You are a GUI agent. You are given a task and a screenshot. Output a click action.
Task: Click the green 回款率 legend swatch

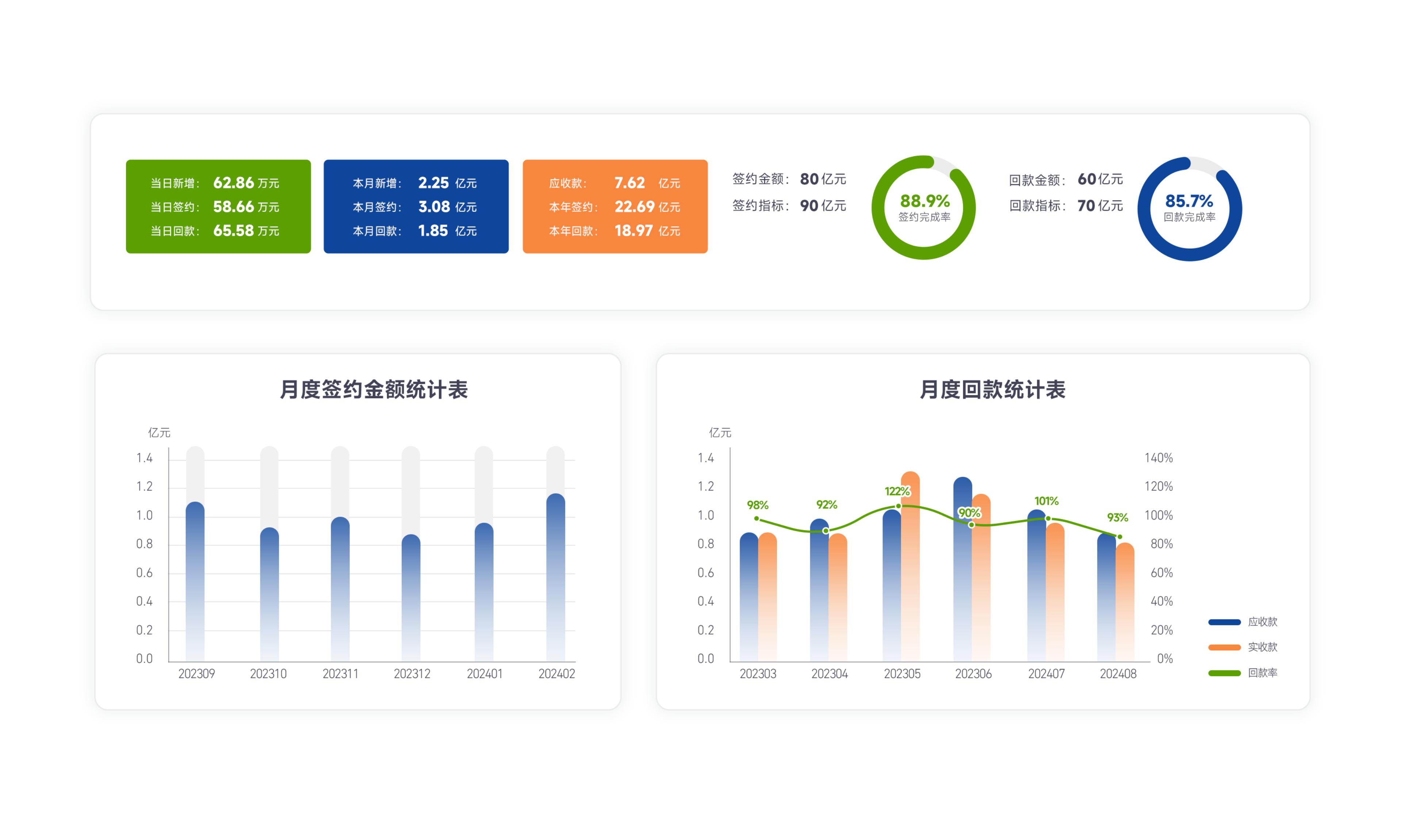[1224, 673]
